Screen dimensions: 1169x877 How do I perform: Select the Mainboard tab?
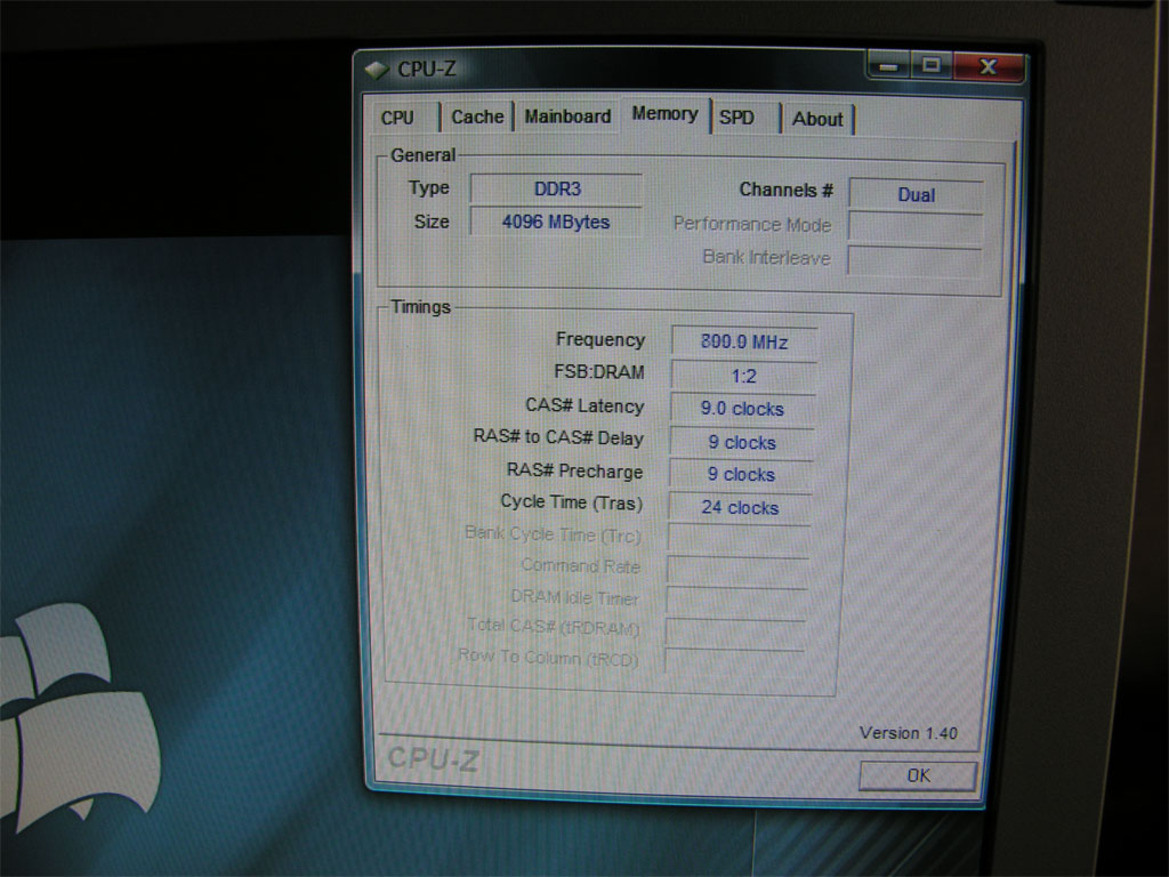coord(567,116)
